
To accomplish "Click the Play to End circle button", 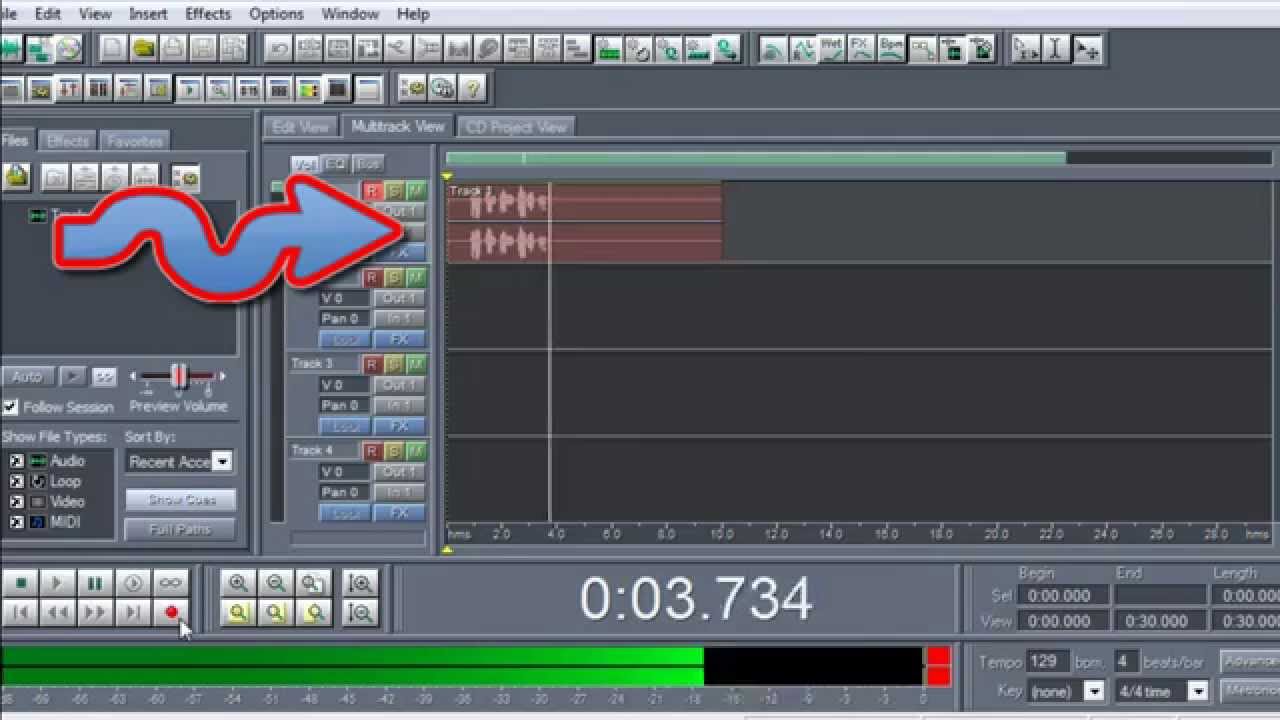I will click(x=133, y=583).
